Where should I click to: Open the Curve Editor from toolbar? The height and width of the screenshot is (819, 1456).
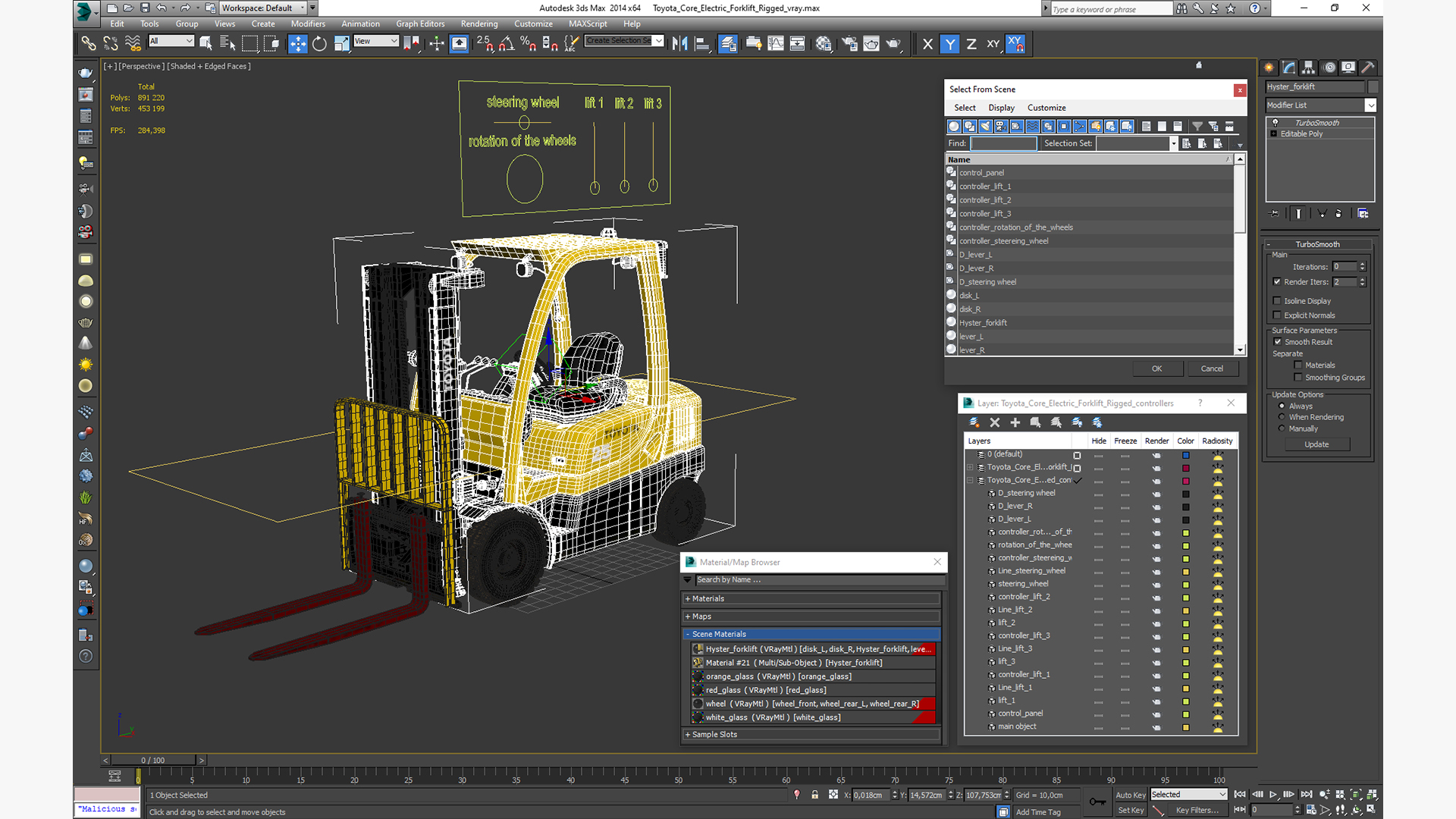click(776, 44)
